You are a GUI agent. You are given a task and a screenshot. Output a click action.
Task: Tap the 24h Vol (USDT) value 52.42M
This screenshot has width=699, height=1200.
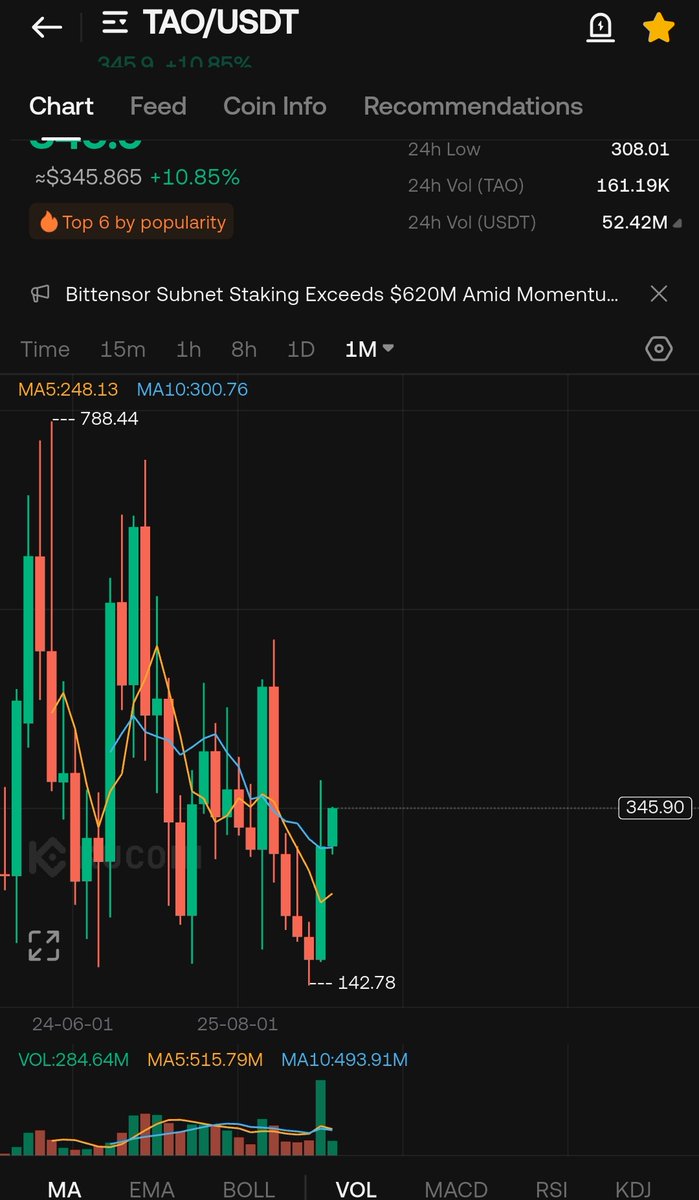[634, 222]
